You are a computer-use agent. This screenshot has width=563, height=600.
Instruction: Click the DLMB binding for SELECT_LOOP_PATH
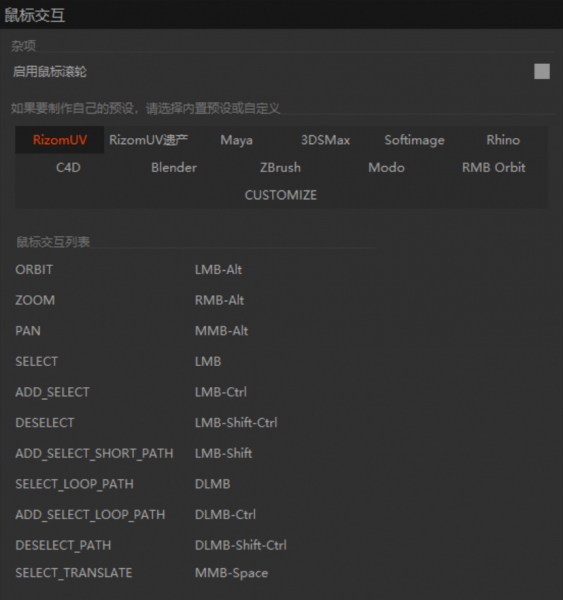point(213,484)
